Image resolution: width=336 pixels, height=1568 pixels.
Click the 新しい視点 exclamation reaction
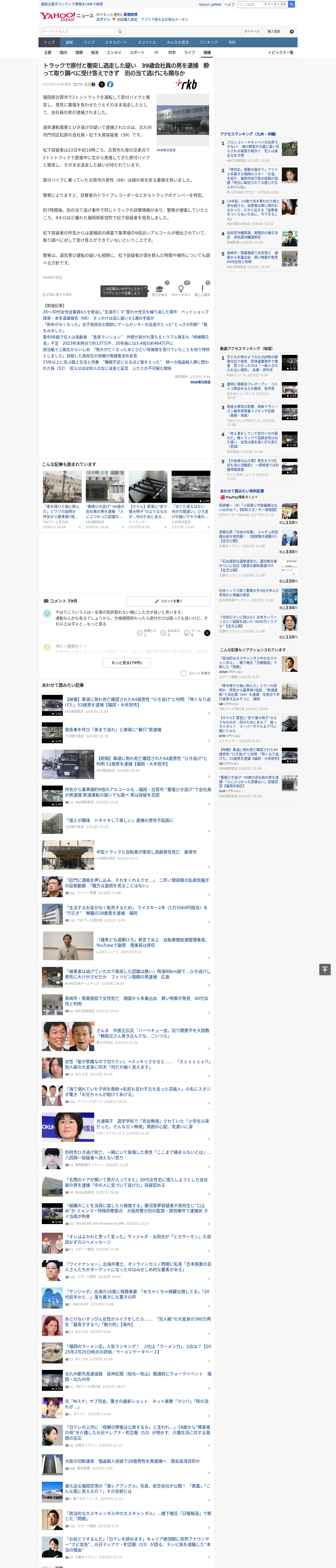(203, 289)
